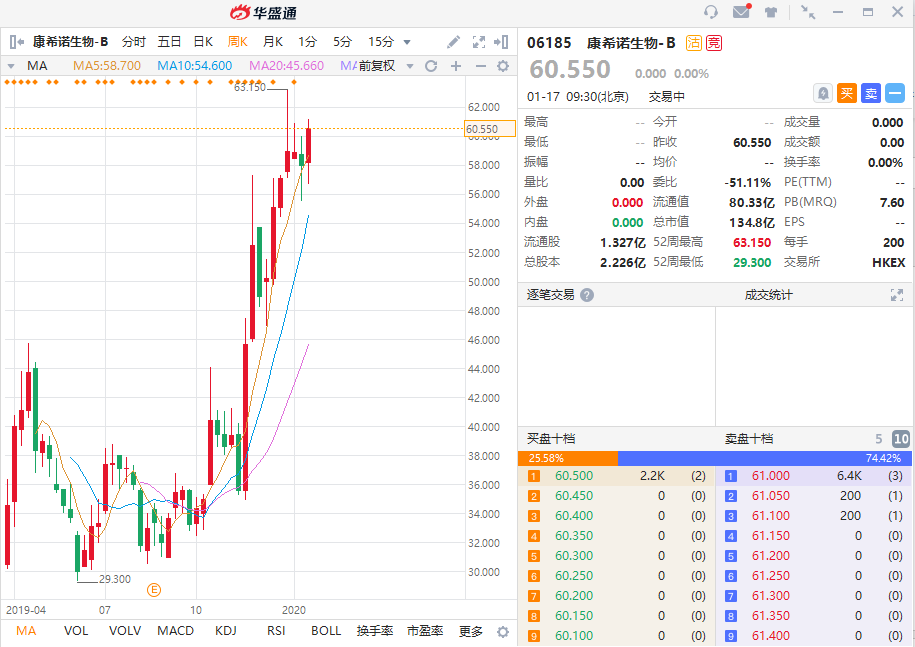The height and width of the screenshot is (647, 915).
Task: Click the blue 74.42% ask ratio bar
Action: click(x=764, y=459)
